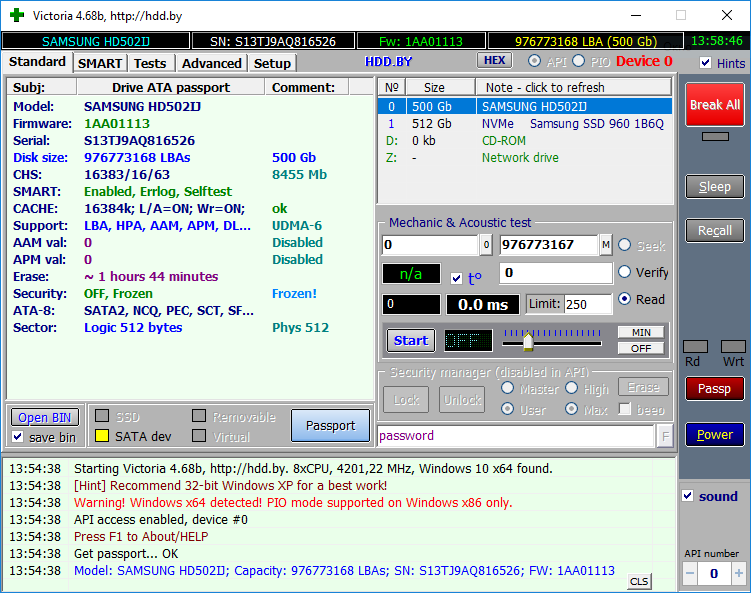This screenshot has width=751, height=593.
Task: Click the red Passp button
Action: (715, 388)
